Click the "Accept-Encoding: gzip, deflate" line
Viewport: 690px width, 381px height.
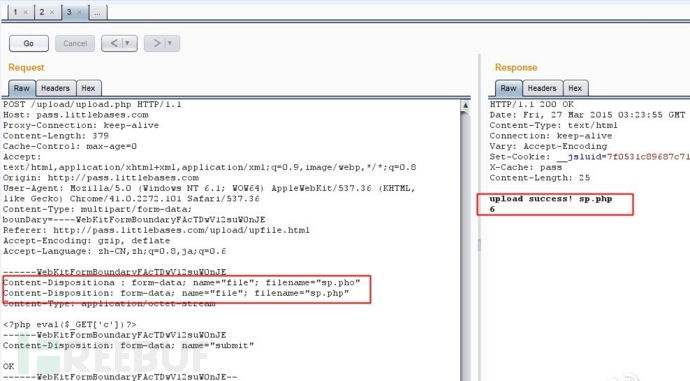[87, 241]
